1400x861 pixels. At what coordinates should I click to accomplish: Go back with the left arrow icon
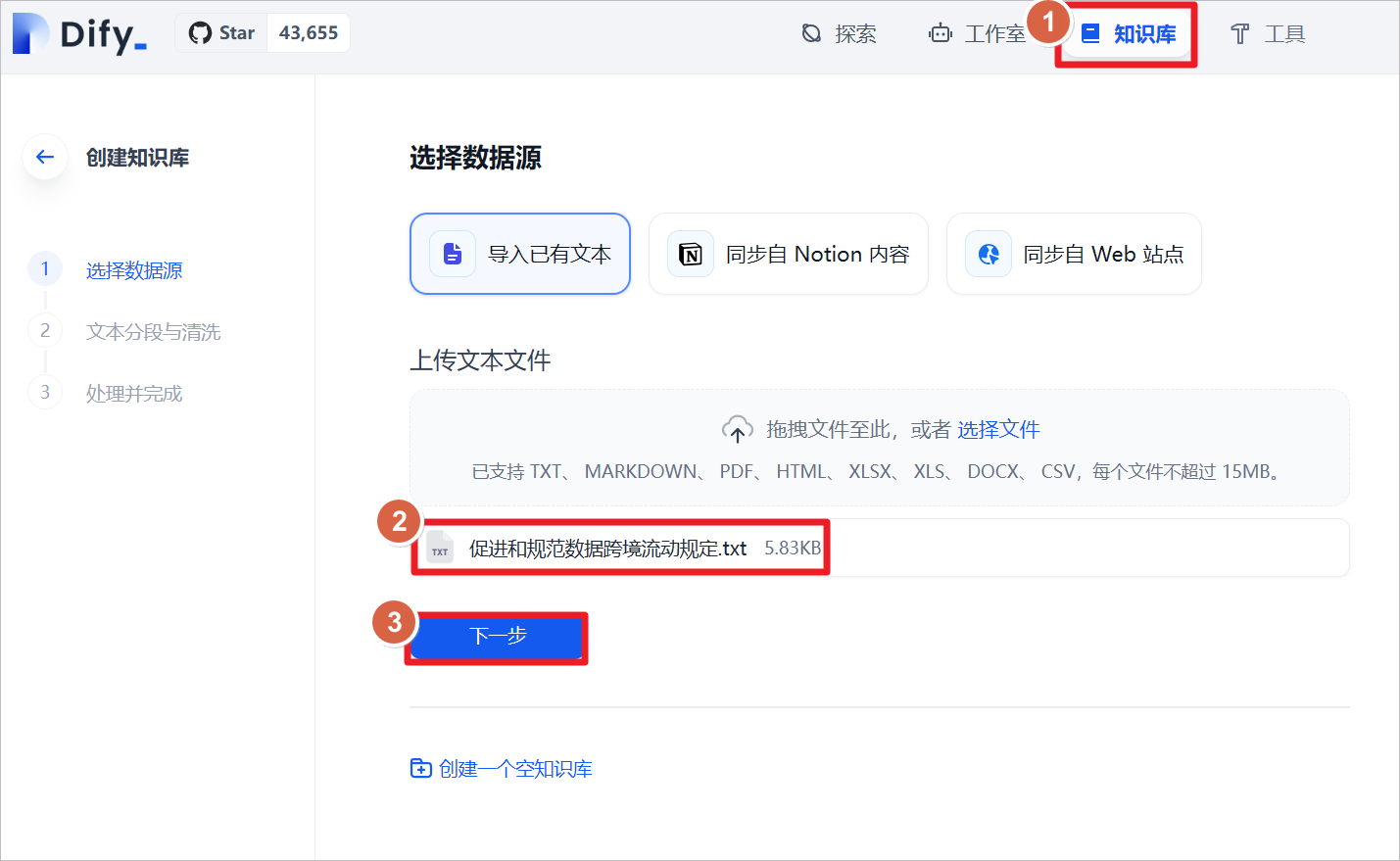coord(45,157)
